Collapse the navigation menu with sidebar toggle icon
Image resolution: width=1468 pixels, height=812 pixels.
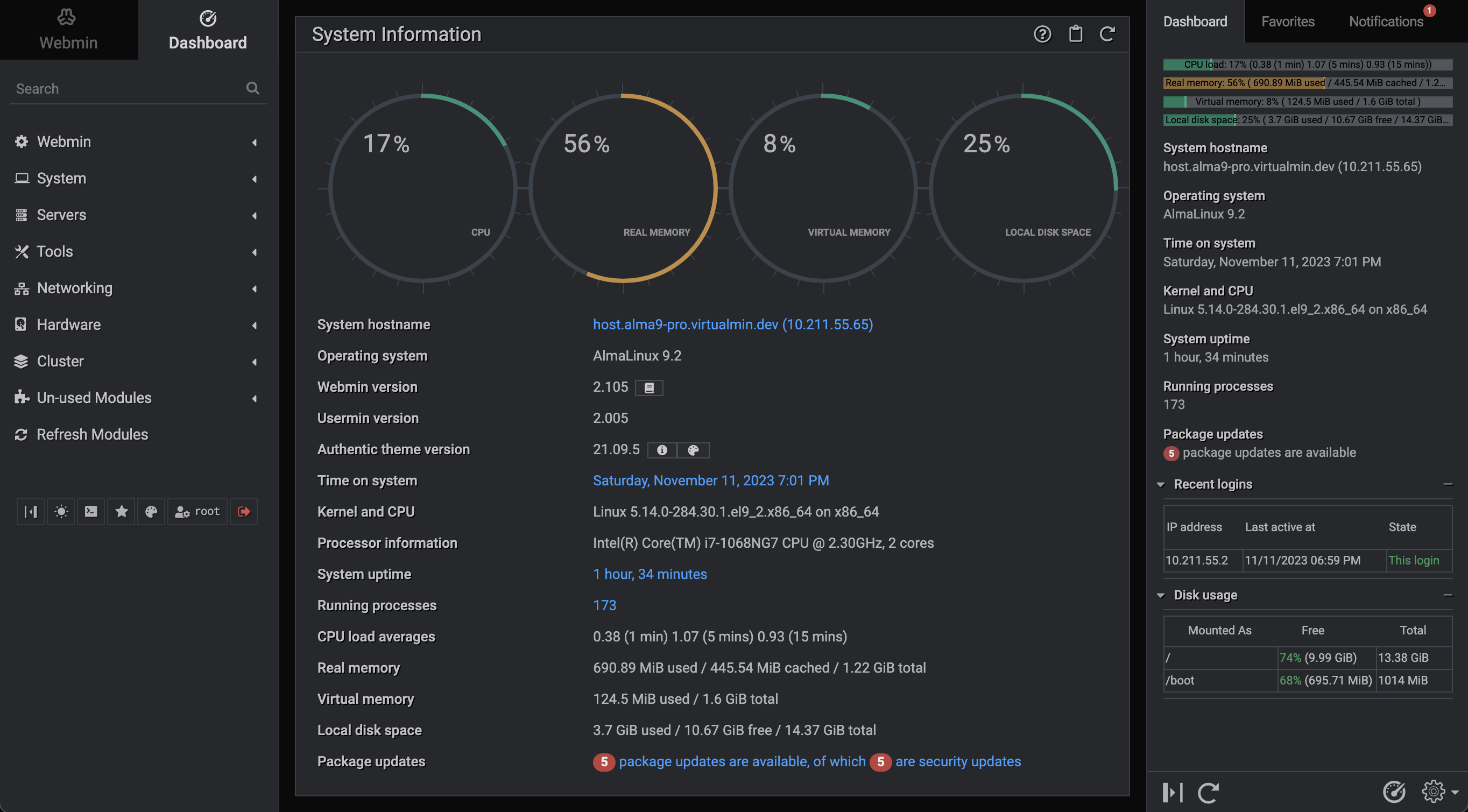tap(31, 511)
